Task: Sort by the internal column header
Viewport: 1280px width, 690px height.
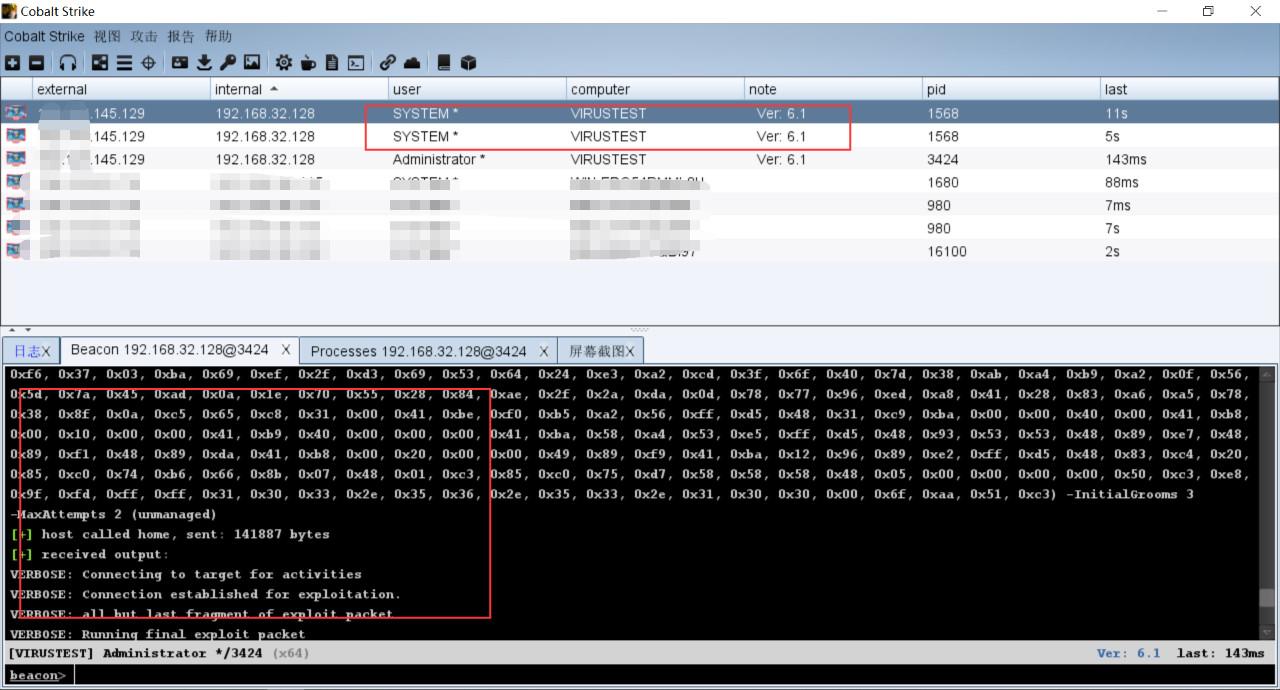Action: pyautogui.click(x=299, y=89)
